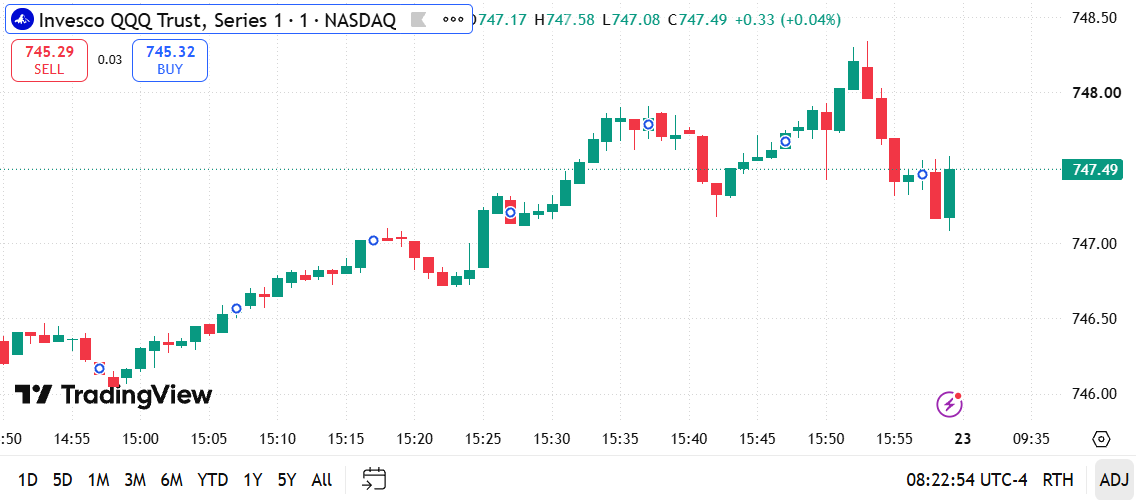The image size is (1136, 500).
Task: Select the 5D time range
Action: (x=63, y=480)
